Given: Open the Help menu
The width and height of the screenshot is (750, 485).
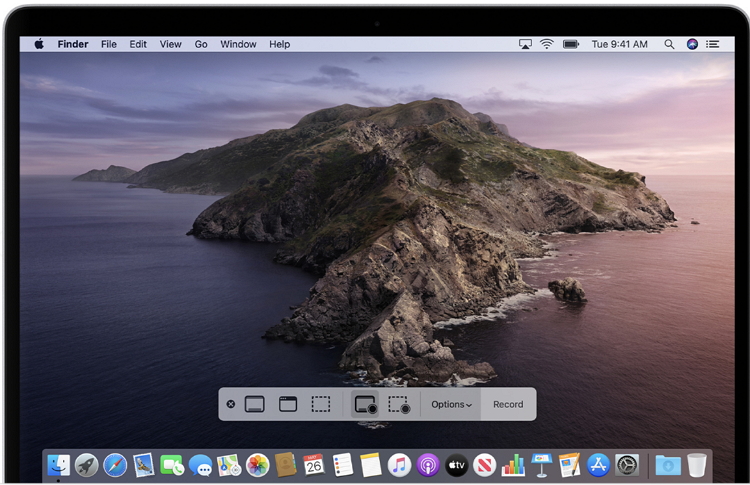Looking at the screenshot, I should point(279,44).
